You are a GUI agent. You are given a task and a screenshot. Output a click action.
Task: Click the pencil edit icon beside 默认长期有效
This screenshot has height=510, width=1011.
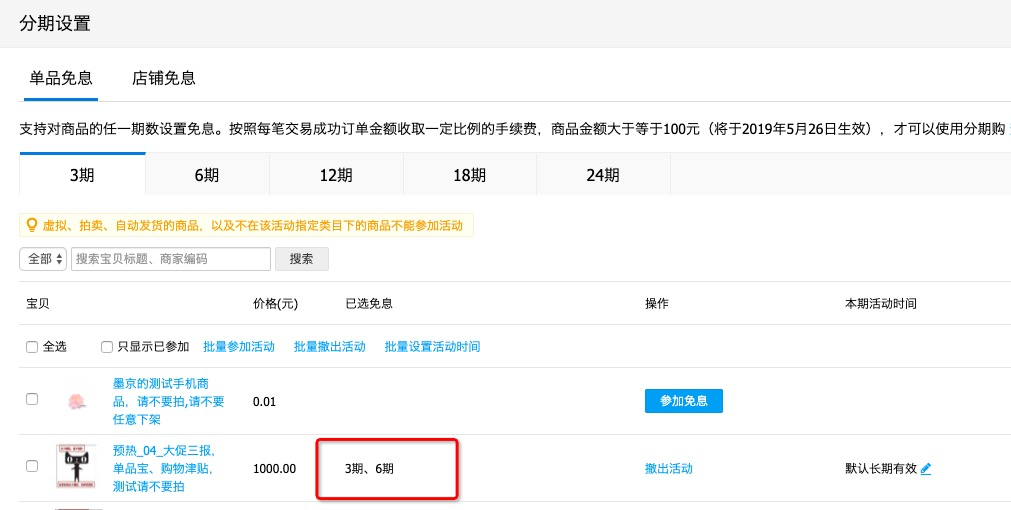coord(926,468)
